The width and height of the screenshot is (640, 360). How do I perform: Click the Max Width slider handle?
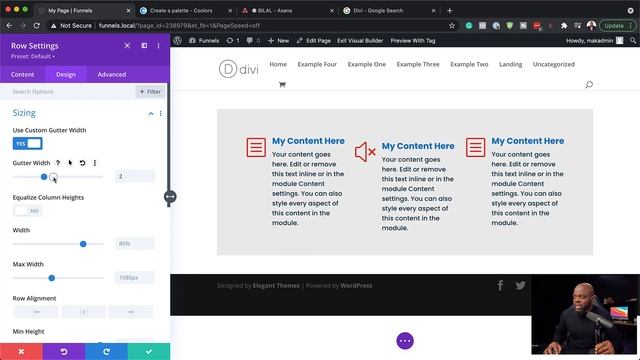click(51, 278)
